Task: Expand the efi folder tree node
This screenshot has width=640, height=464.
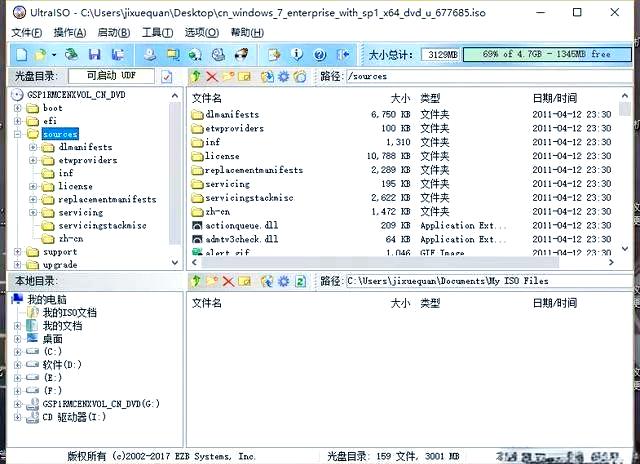Action: (x=18, y=121)
